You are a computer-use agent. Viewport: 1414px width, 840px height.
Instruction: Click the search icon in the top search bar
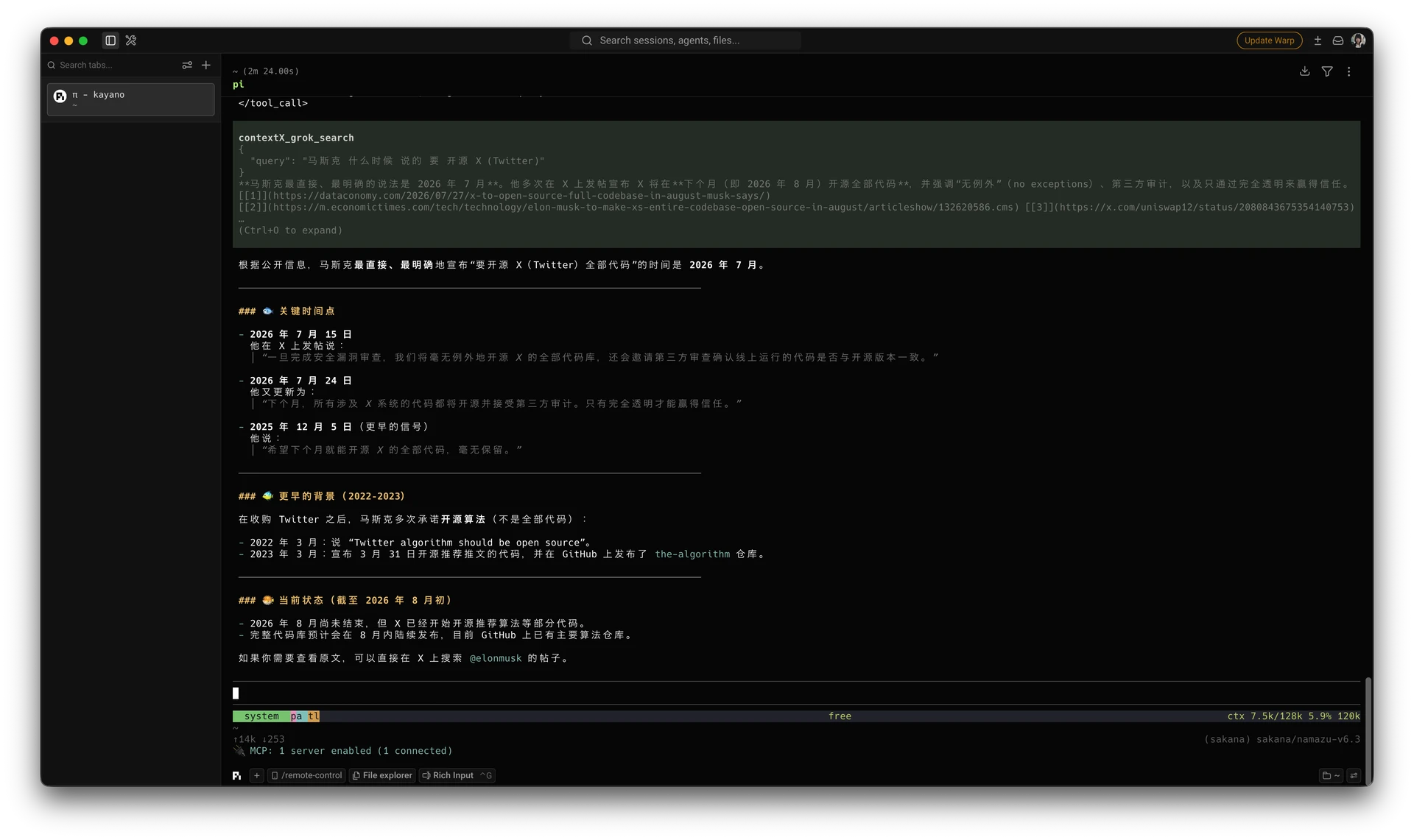point(587,40)
